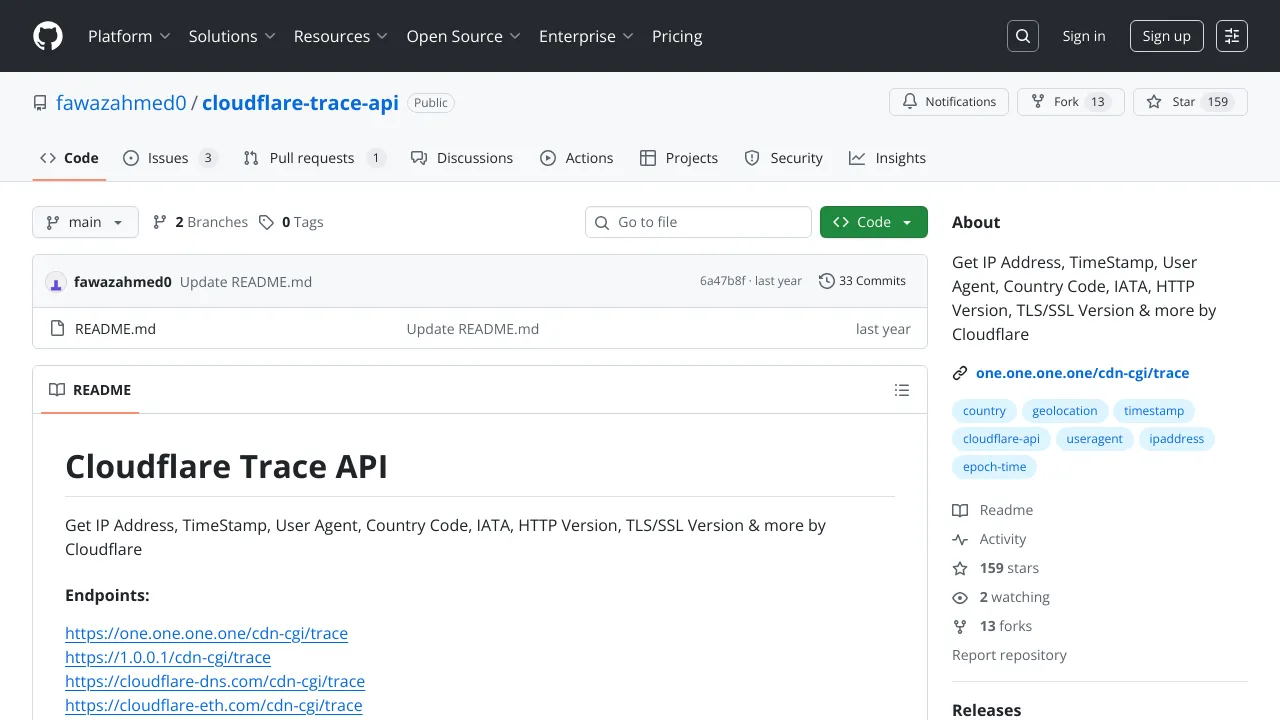Open the appearance settings icon button

tap(1232, 36)
